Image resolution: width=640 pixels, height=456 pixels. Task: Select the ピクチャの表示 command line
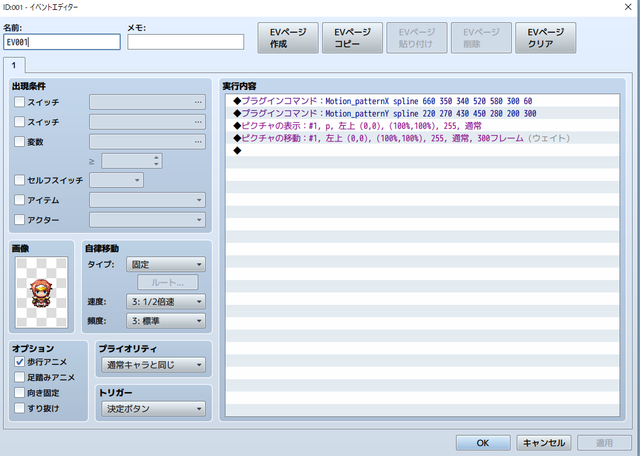[x=422, y=126]
